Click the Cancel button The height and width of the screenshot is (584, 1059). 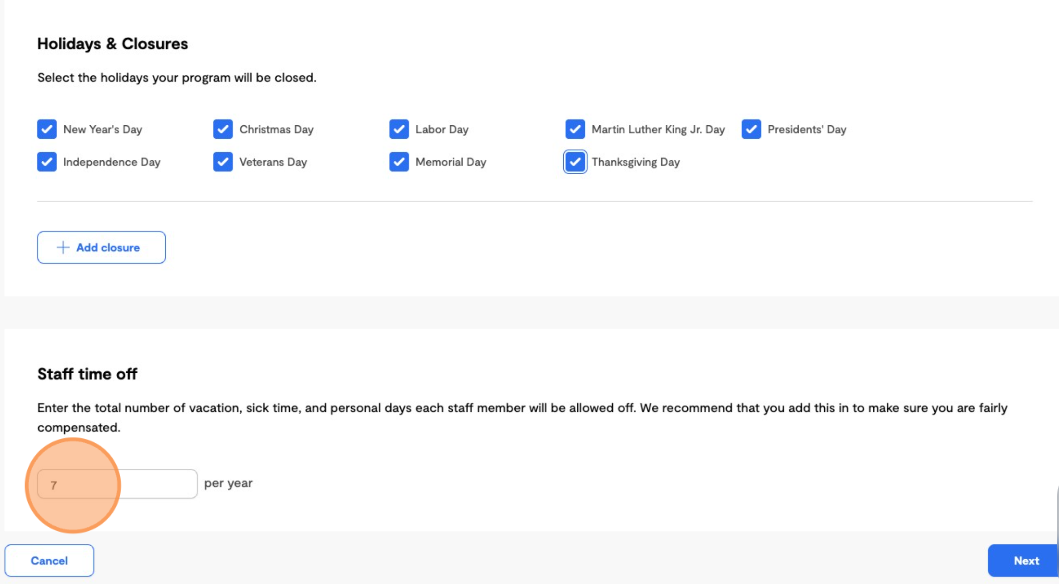point(49,560)
